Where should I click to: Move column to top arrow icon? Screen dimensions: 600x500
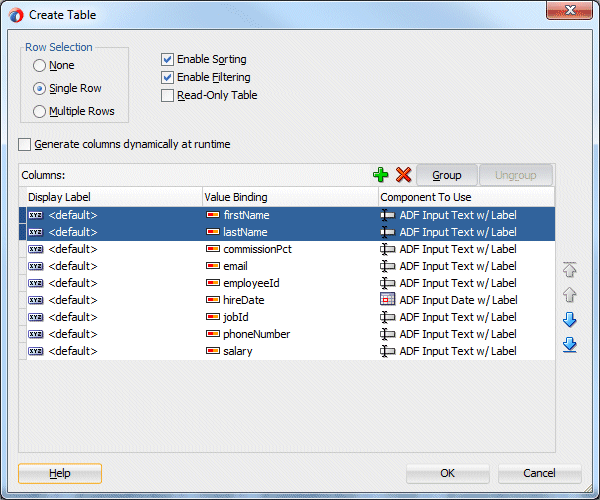(x=569, y=270)
